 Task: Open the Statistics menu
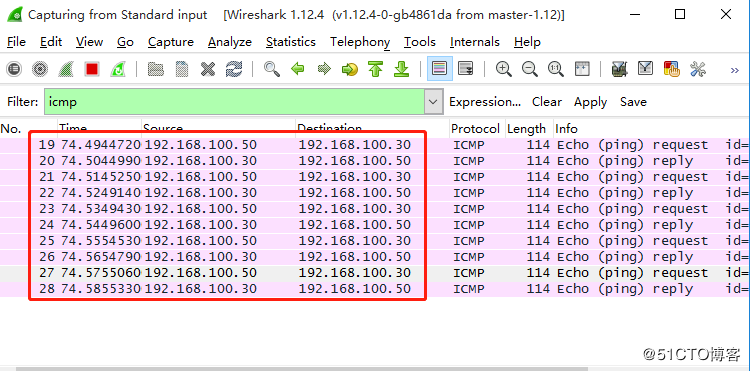click(x=291, y=42)
